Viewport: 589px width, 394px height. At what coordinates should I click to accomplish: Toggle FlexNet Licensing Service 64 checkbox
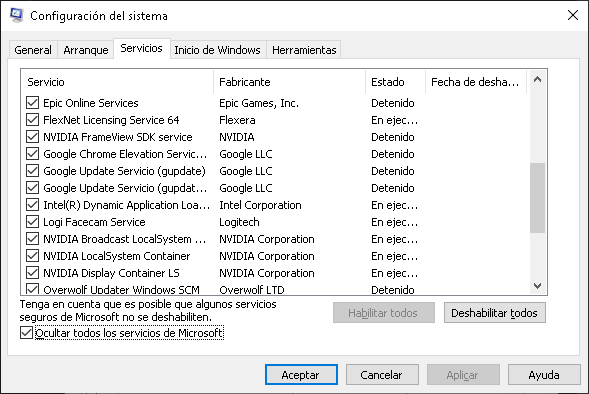click(x=33, y=120)
